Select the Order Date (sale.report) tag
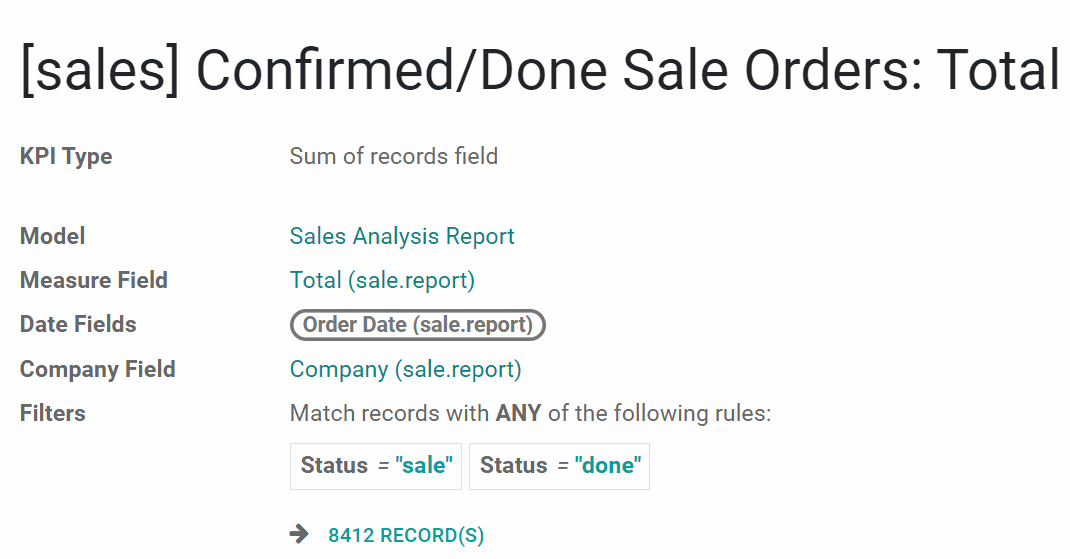Viewport: 1070px width, 559px height. 418,324
